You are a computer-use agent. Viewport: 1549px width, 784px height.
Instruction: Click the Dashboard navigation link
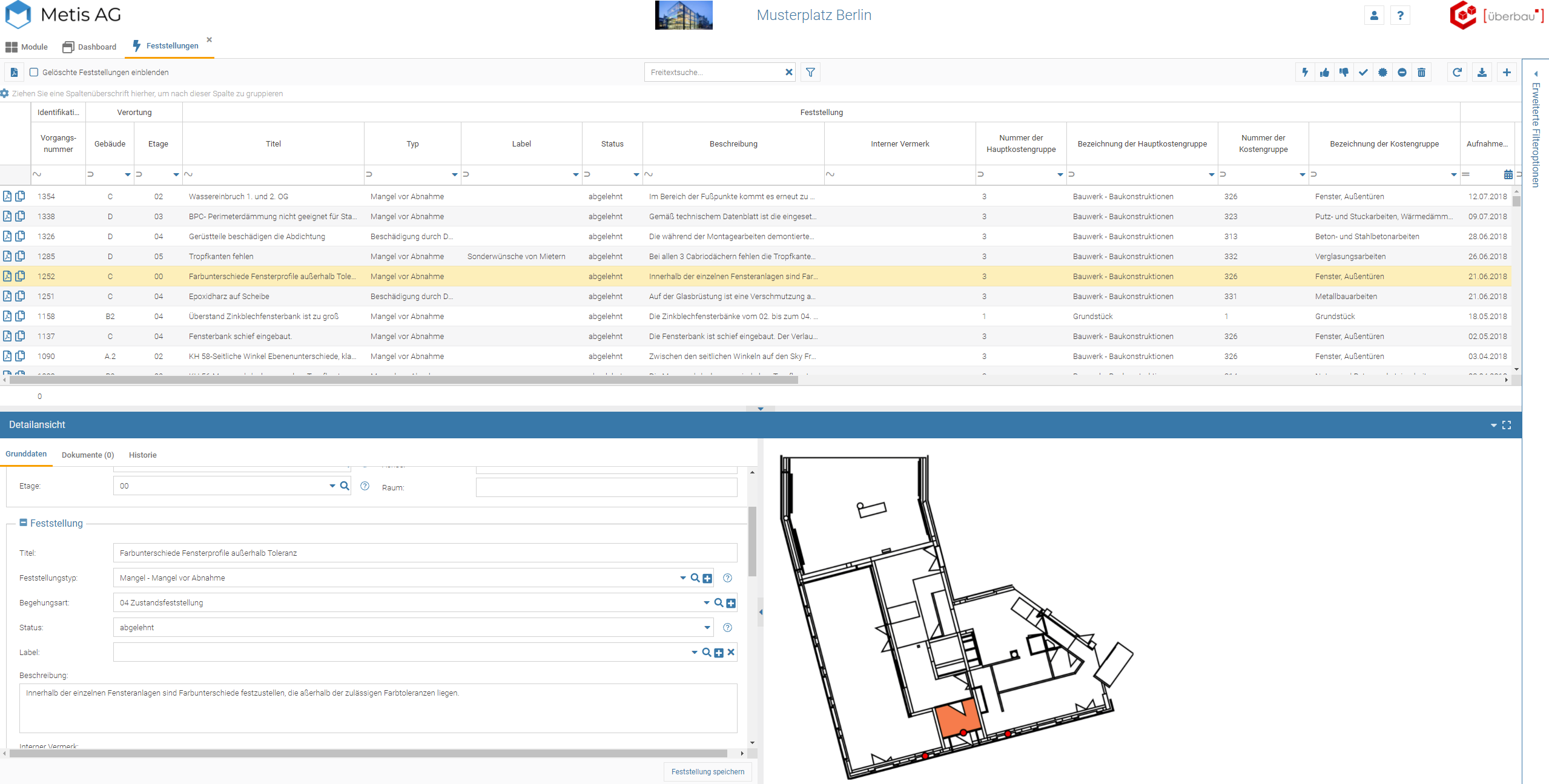click(x=90, y=47)
